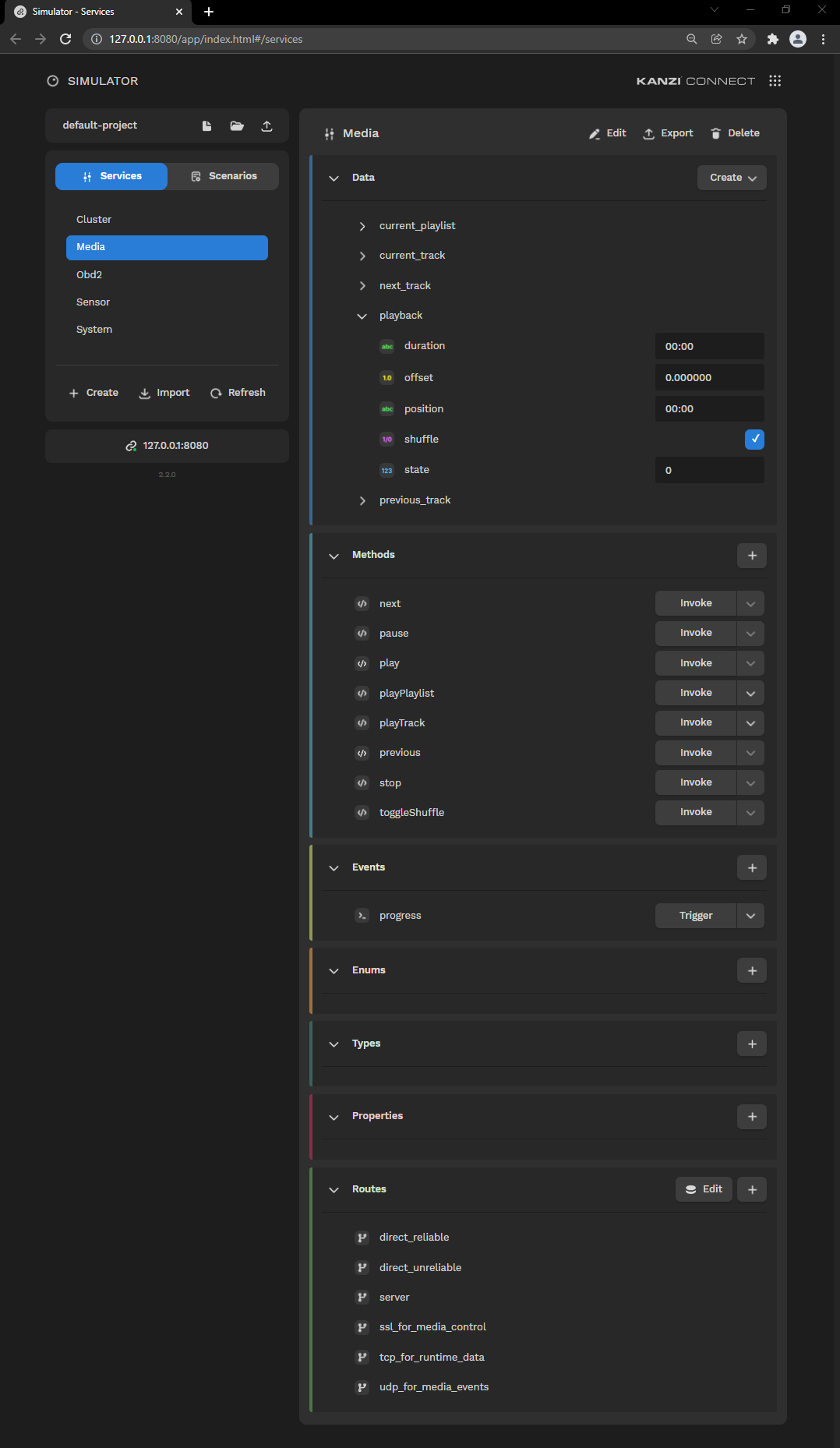Collapse the Routes section

(x=334, y=1190)
